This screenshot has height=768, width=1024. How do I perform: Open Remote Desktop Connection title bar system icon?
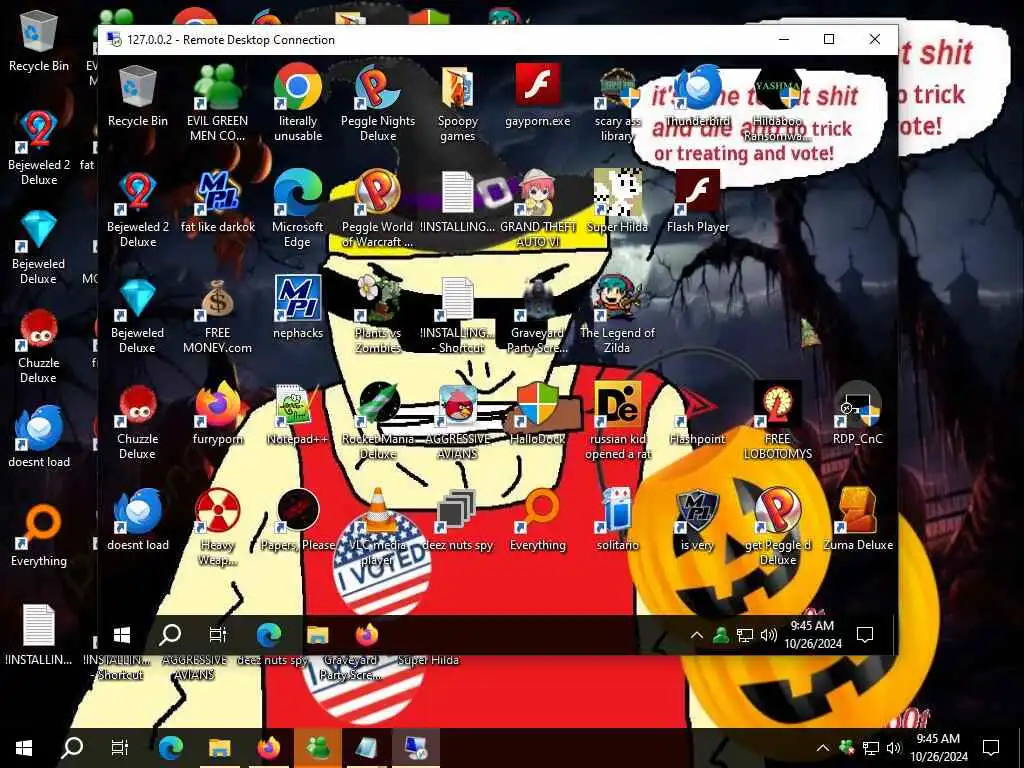(x=114, y=40)
